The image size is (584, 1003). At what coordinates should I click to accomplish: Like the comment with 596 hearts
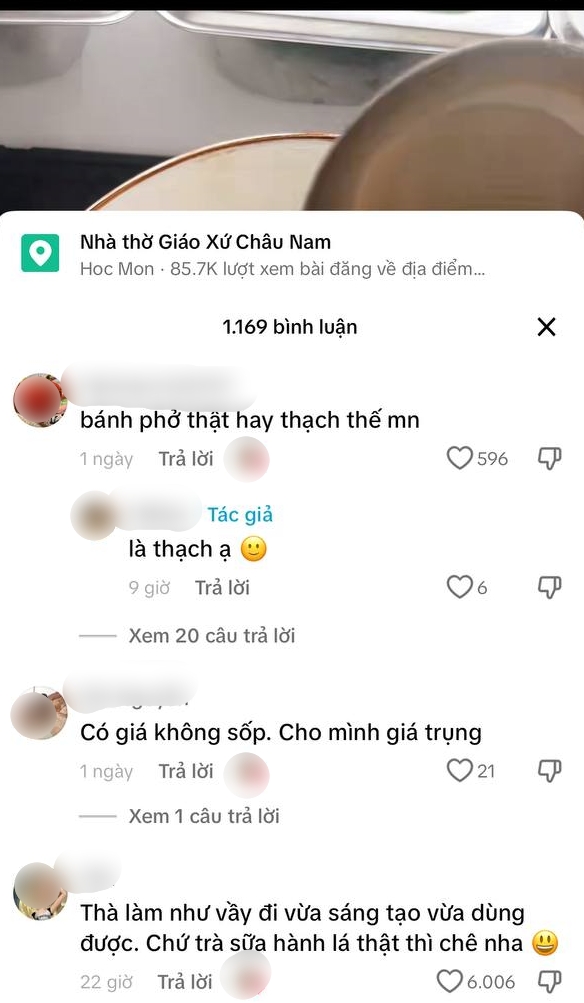pos(459,458)
